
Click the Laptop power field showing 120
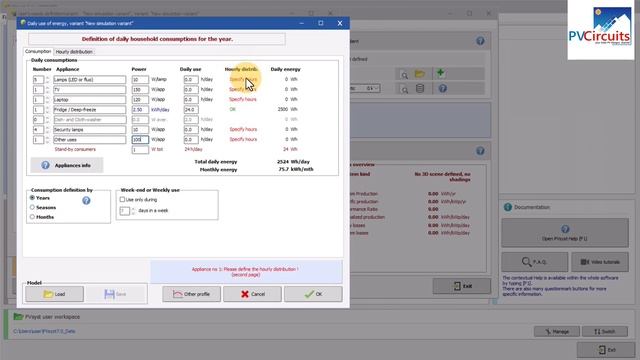coord(140,100)
